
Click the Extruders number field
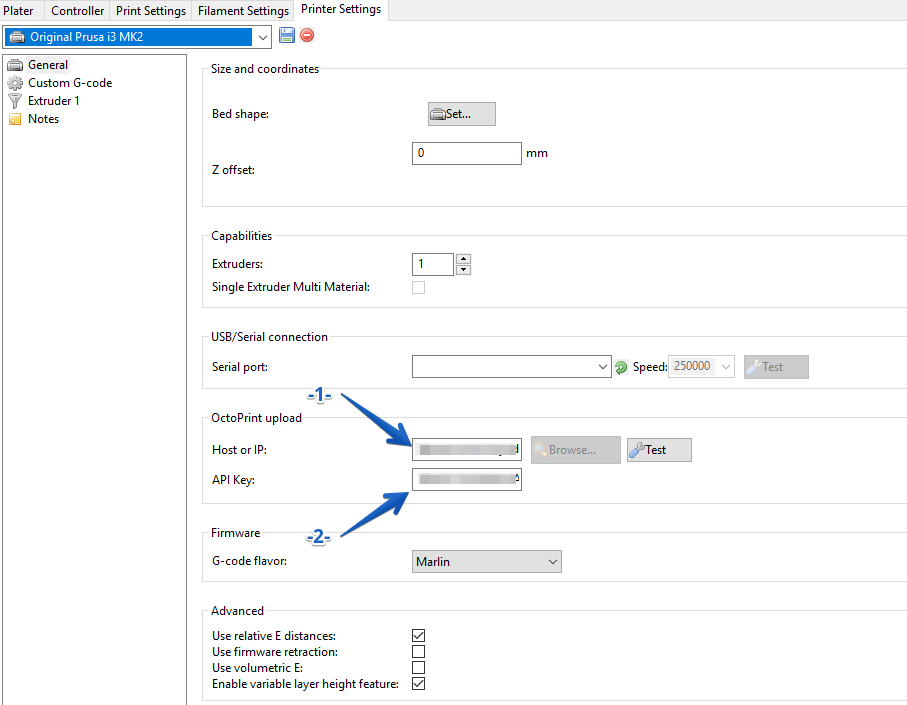coord(433,264)
